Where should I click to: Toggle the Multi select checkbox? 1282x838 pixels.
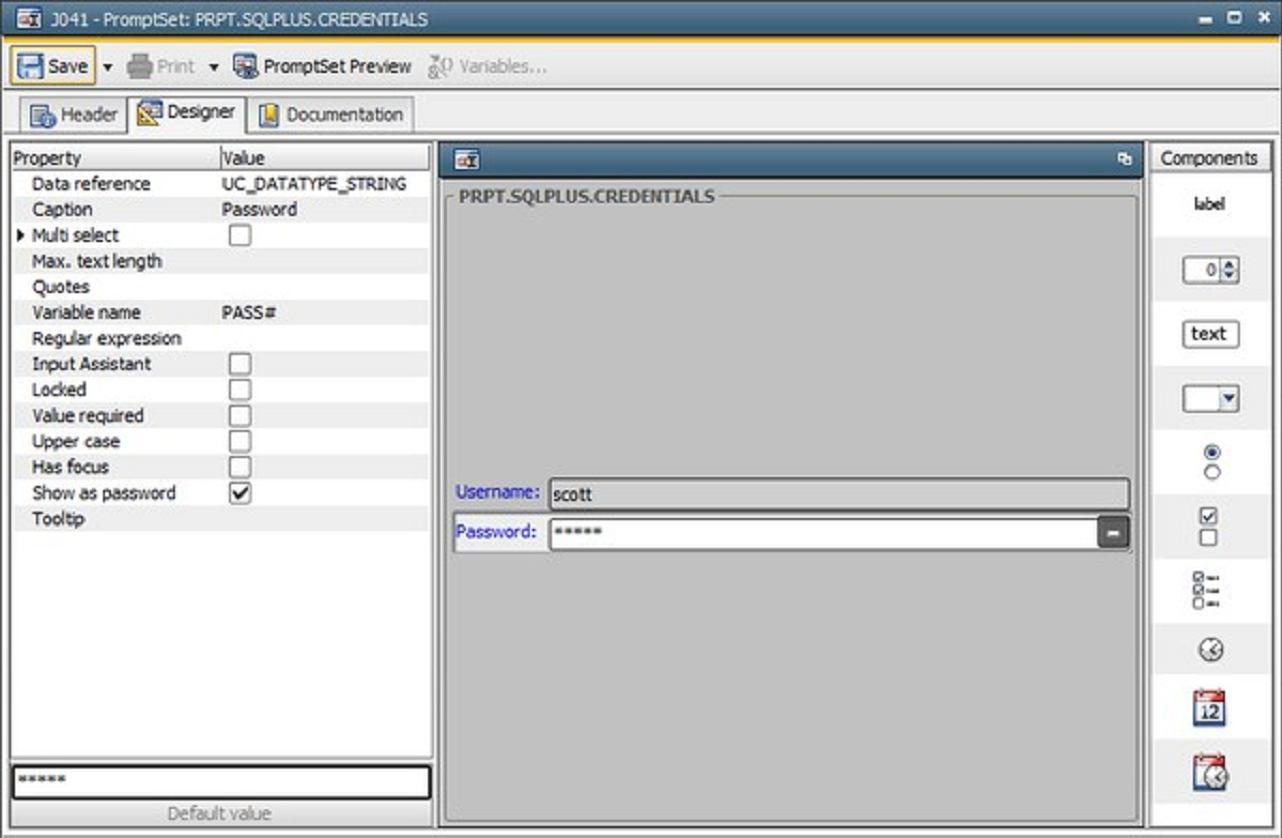click(240, 236)
